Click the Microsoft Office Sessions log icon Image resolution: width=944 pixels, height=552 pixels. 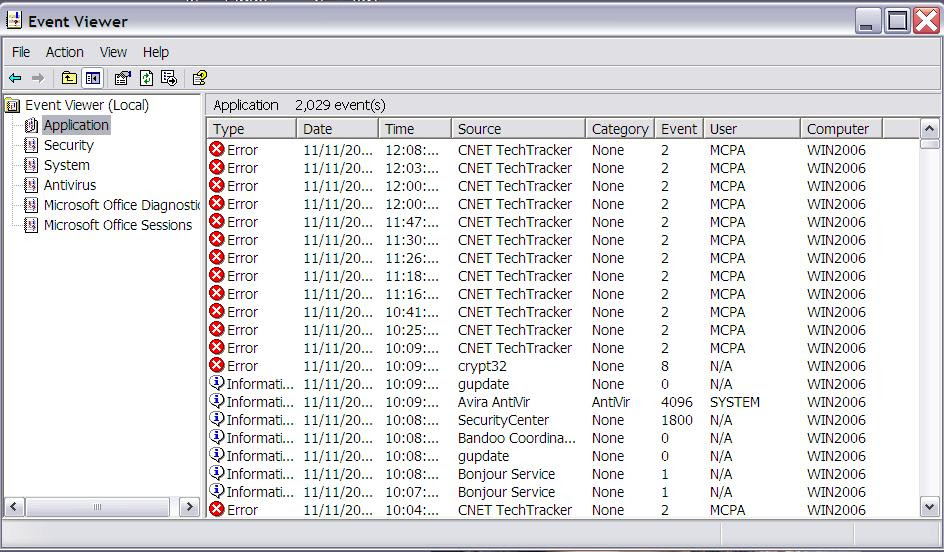(31, 225)
